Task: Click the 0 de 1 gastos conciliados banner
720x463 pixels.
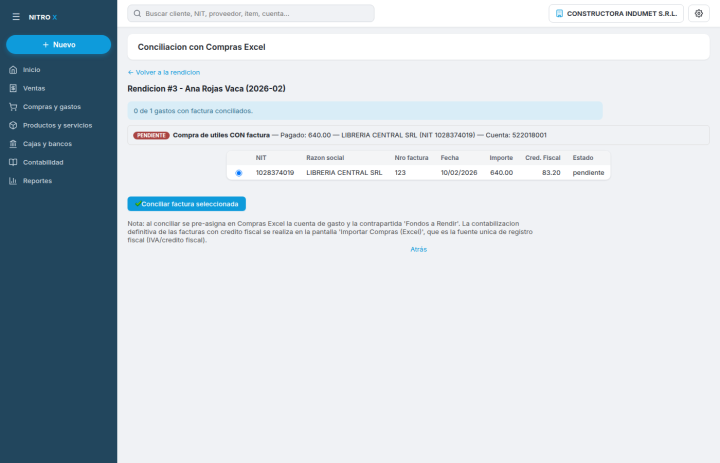Action: (x=365, y=111)
